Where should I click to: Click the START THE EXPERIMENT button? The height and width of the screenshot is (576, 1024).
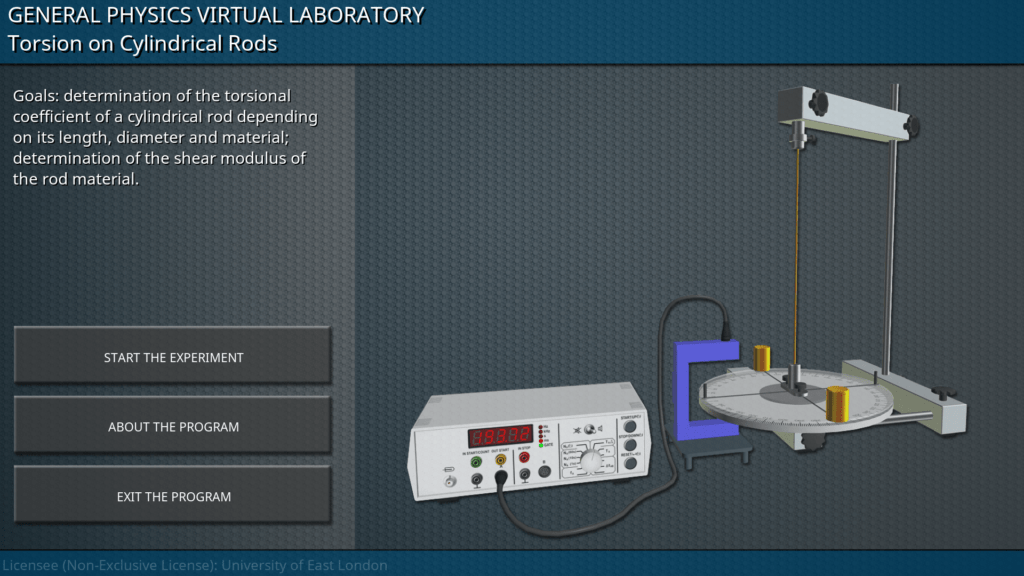(173, 357)
